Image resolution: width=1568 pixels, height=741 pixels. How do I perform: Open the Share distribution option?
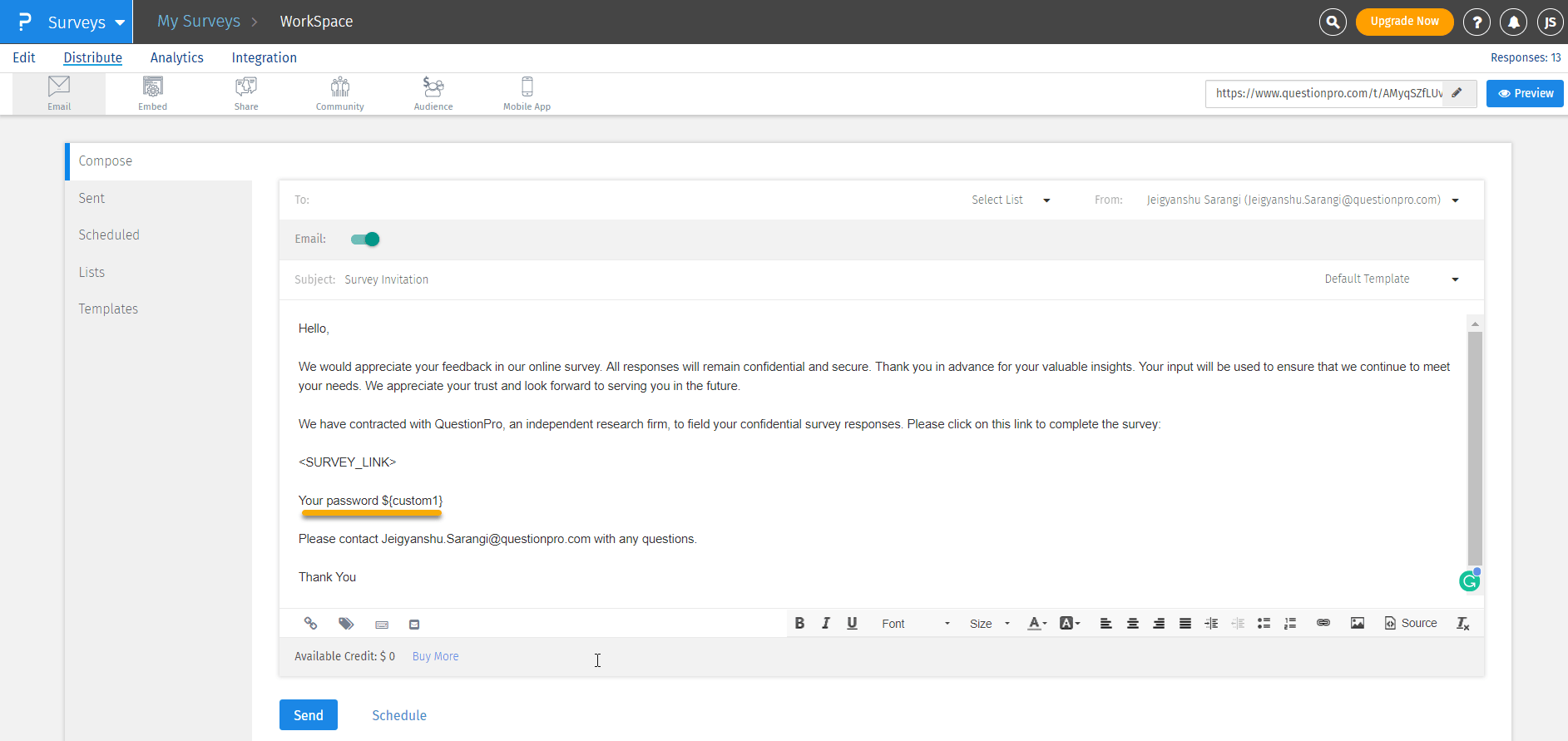click(x=246, y=93)
